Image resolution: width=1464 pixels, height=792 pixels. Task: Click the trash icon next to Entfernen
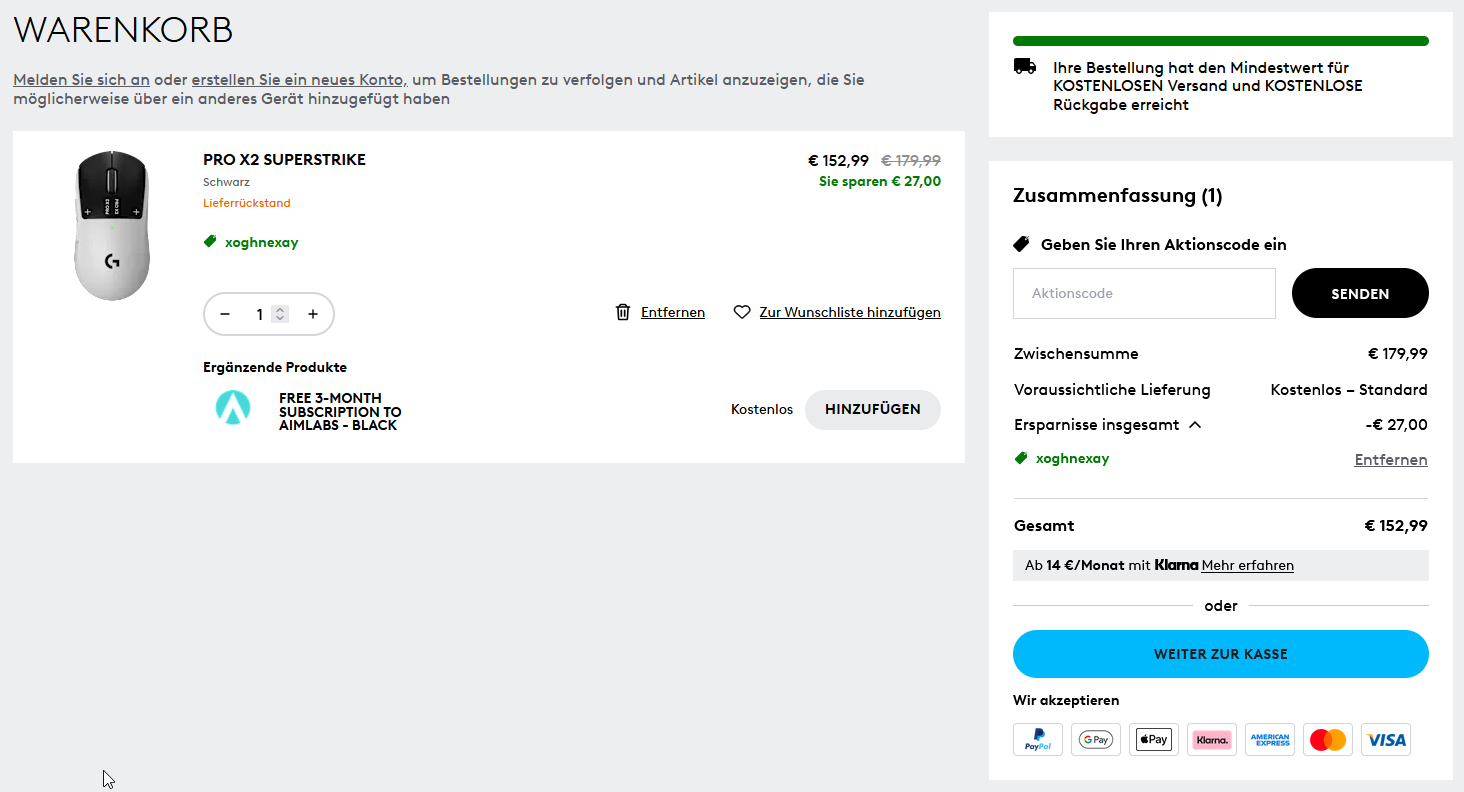(x=623, y=312)
